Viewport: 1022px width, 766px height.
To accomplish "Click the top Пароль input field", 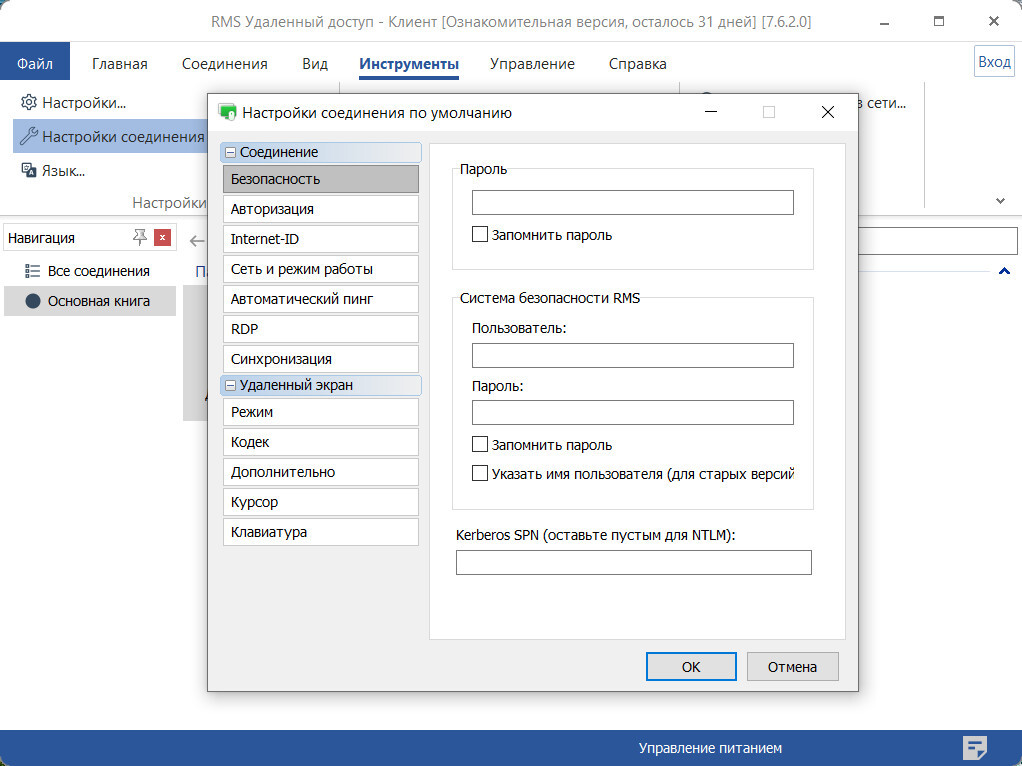I will click(x=632, y=202).
